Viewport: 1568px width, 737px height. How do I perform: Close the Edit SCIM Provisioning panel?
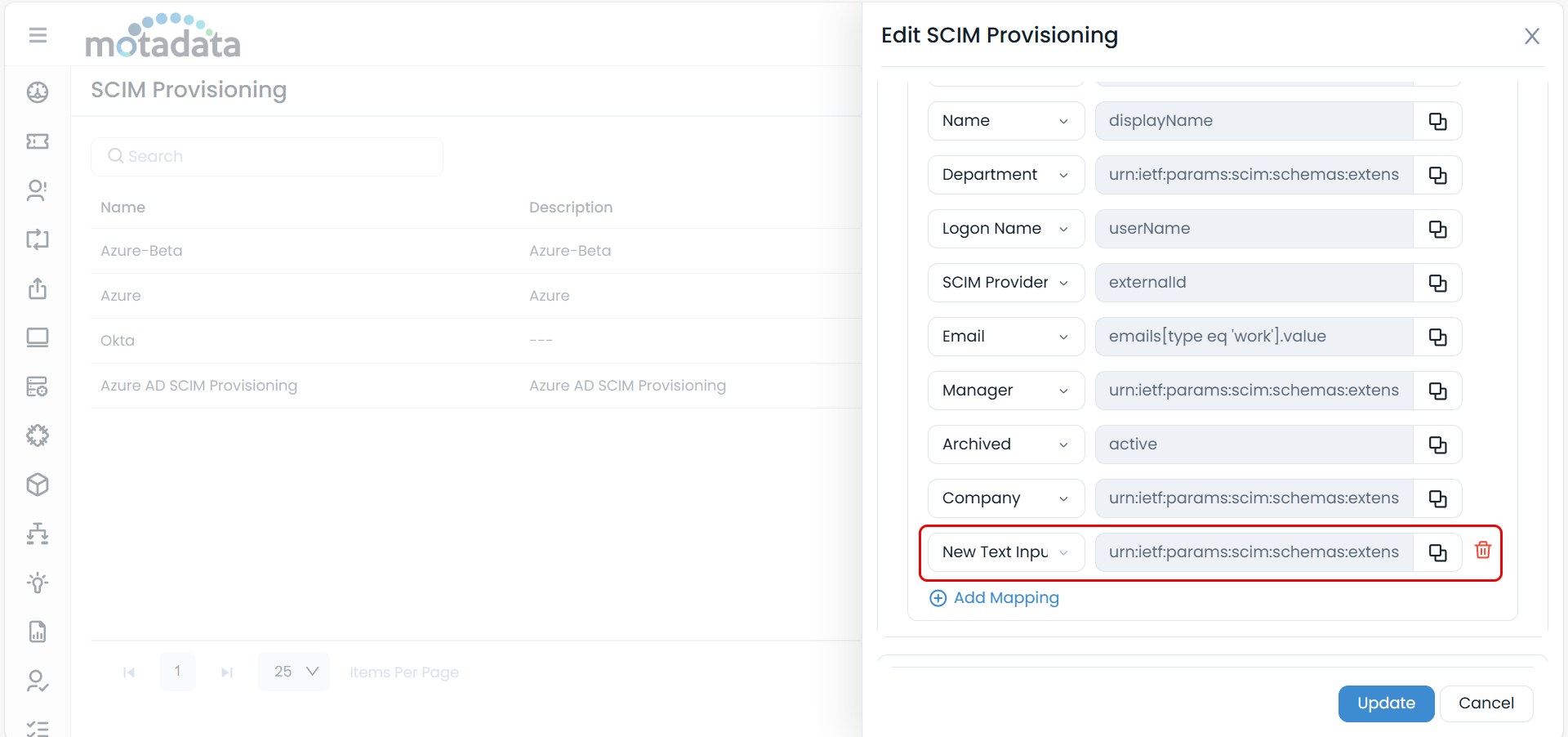click(1531, 36)
